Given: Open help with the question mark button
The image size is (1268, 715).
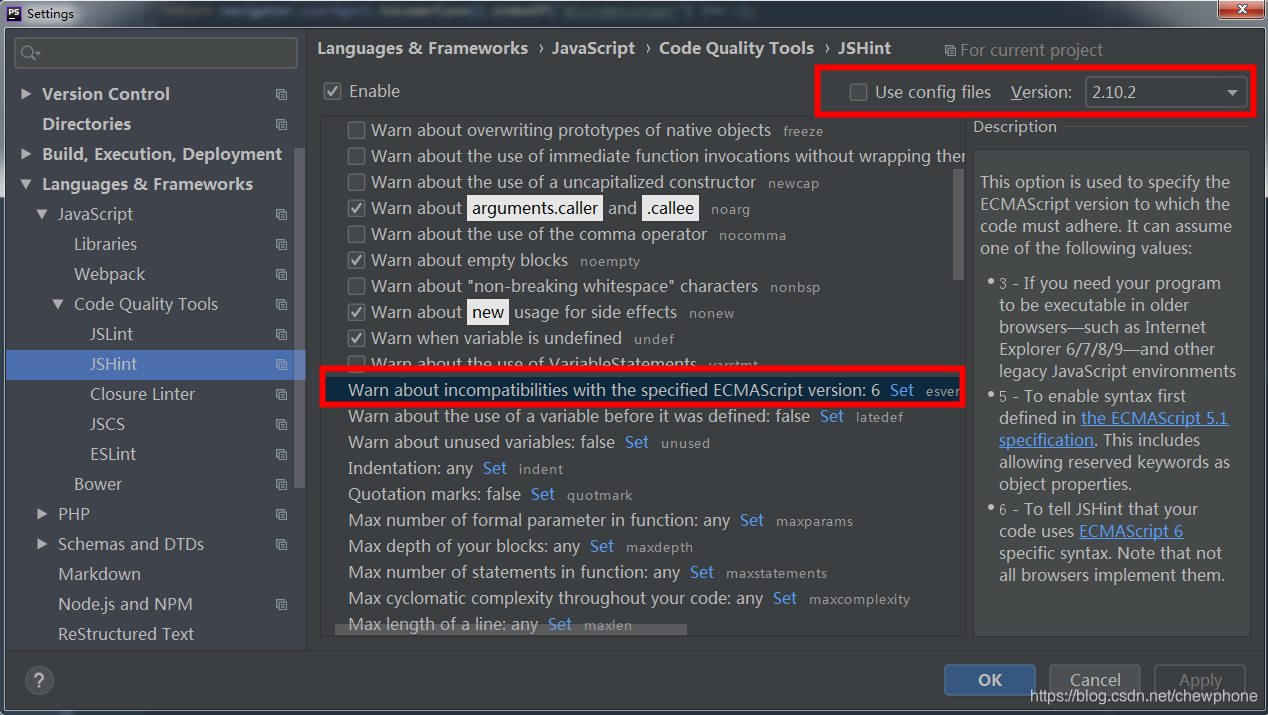Looking at the screenshot, I should pos(39,681).
